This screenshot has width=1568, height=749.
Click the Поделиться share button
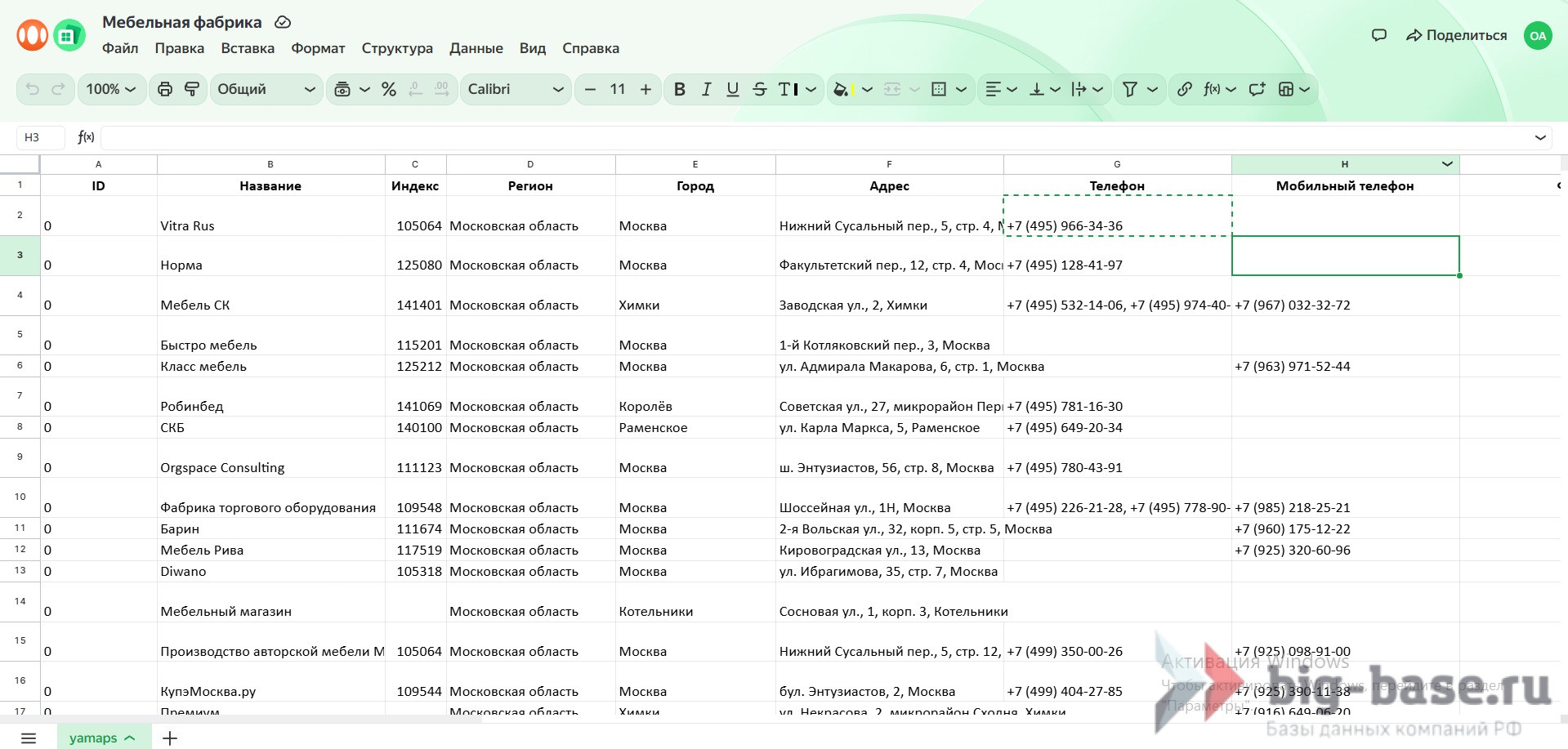click(x=1456, y=35)
